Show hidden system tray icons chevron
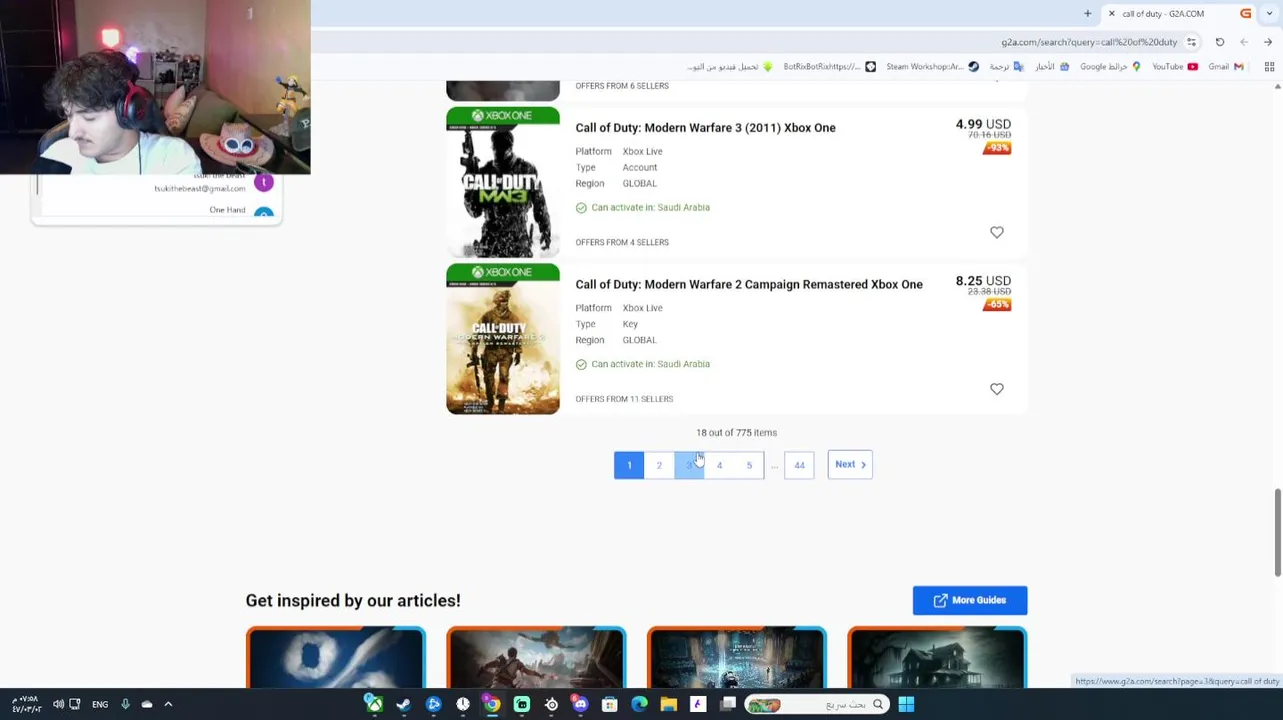This screenshot has width=1283, height=720. (x=168, y=705)
